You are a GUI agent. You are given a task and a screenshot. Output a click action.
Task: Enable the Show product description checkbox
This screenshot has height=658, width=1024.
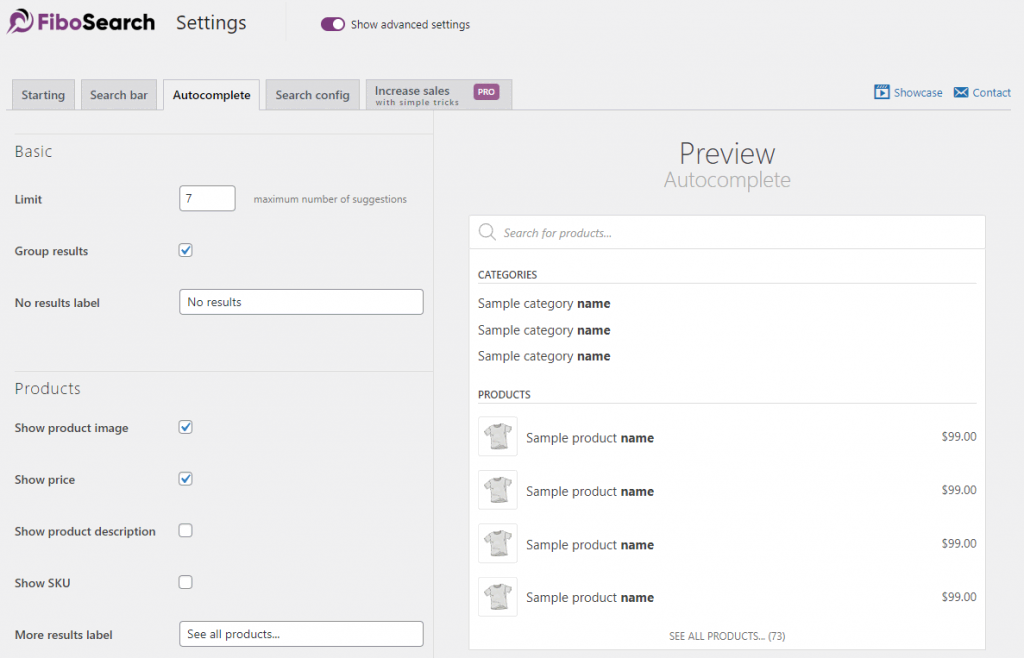click(185, 530)
